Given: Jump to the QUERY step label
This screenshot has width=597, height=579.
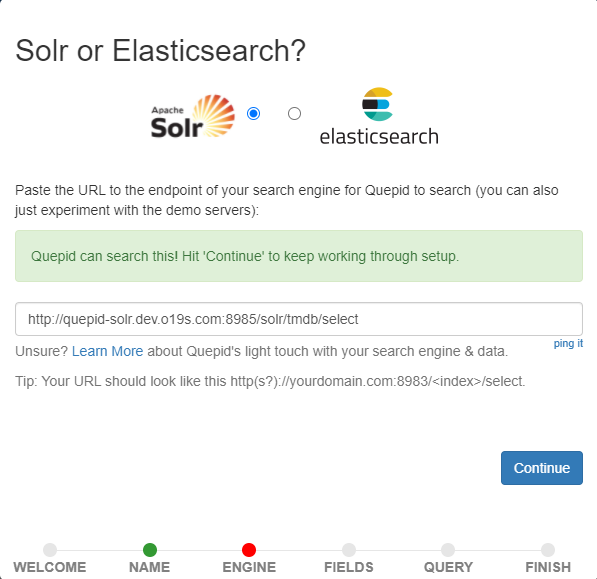Looking at the screenshot, I should (x=448, y=567).
